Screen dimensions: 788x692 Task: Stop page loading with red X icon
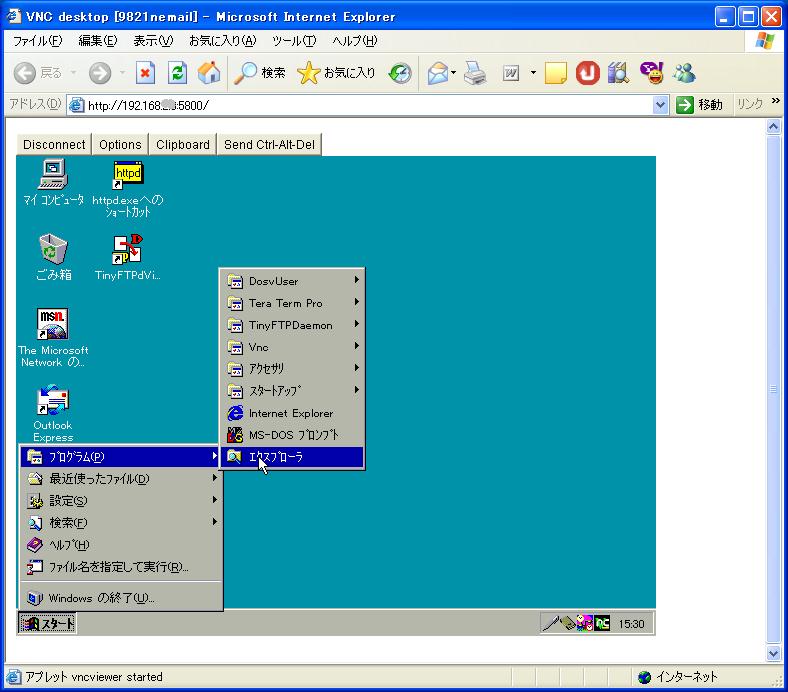coord(145,73)
